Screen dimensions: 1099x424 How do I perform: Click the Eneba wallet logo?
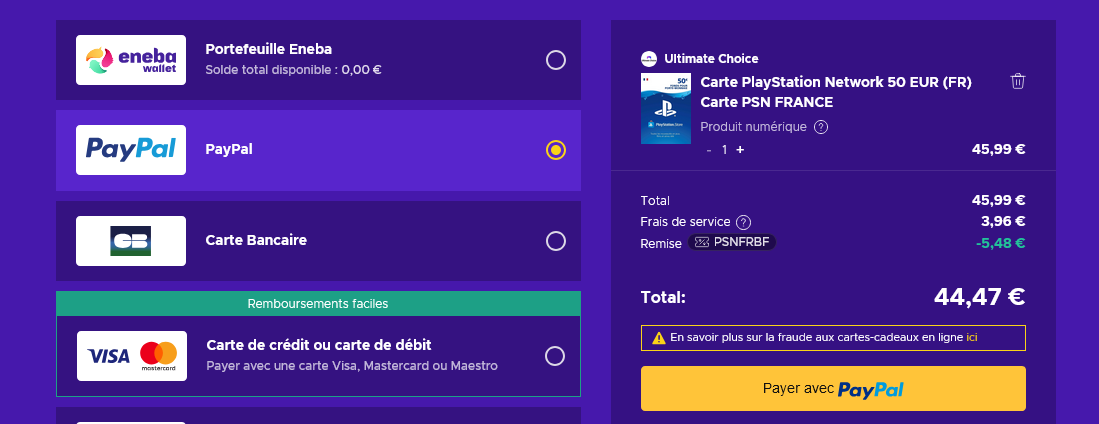(x=131, y=60)
